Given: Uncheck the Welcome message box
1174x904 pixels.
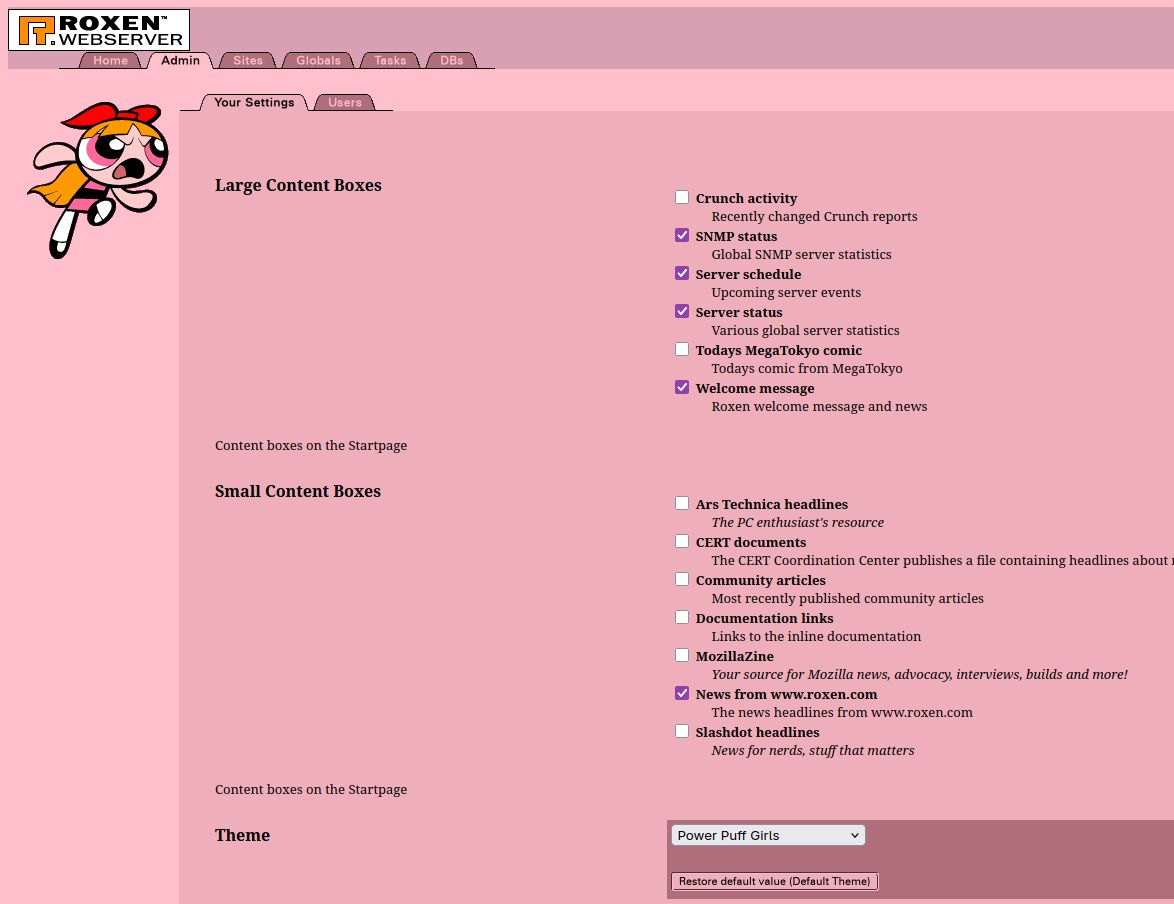Looking at the screenshot, I should [682, 387].
